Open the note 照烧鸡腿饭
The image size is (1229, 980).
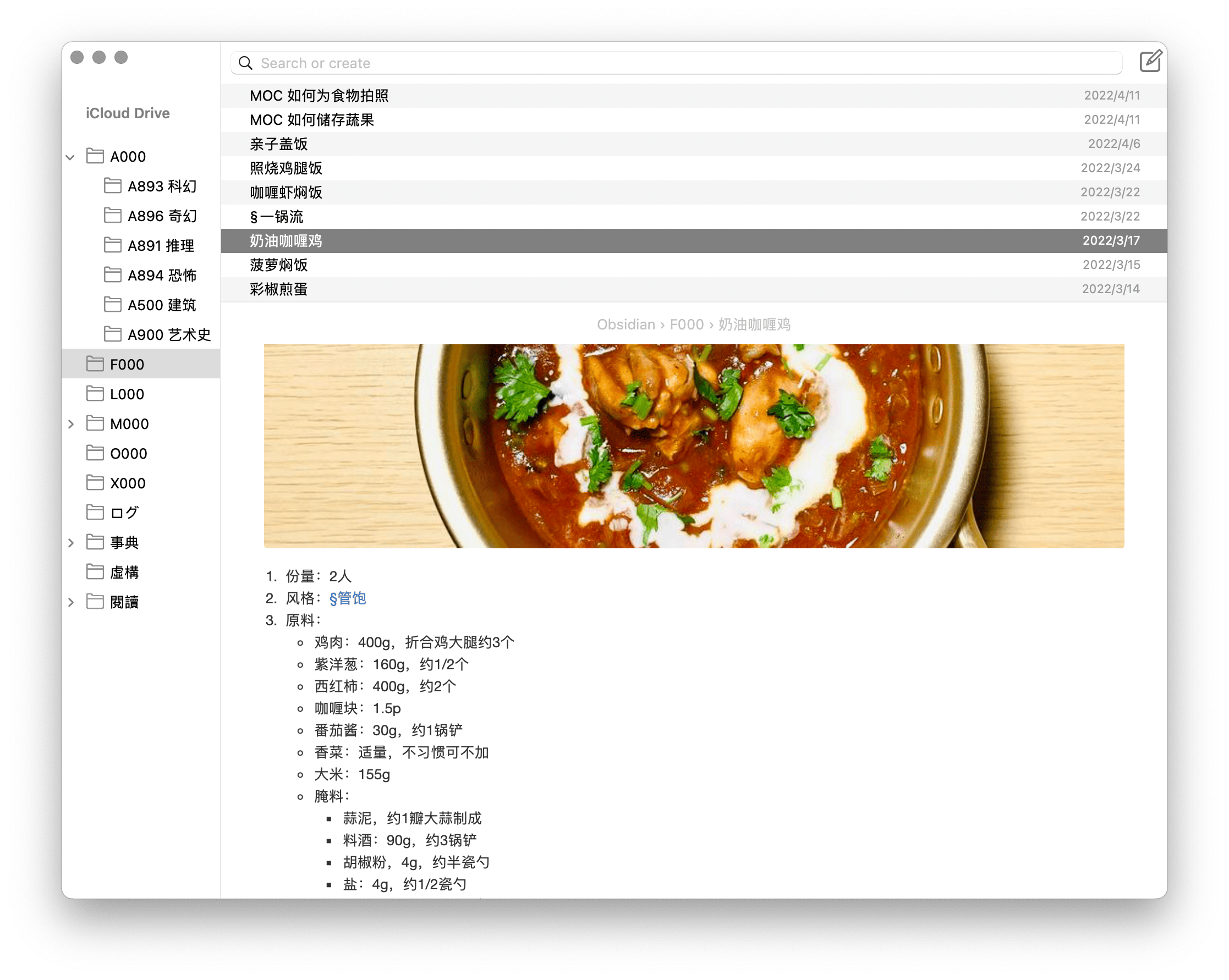click(x=694, y=168)
